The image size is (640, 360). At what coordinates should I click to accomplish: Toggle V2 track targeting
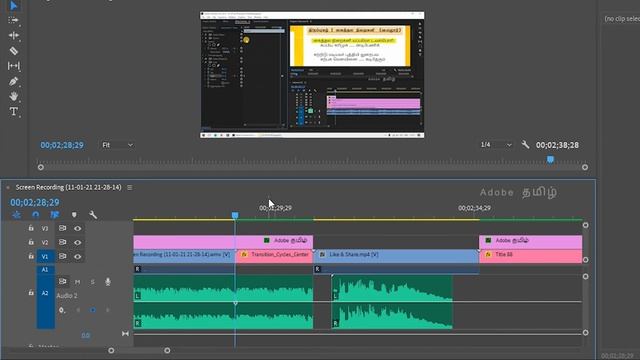click(45, 242)
